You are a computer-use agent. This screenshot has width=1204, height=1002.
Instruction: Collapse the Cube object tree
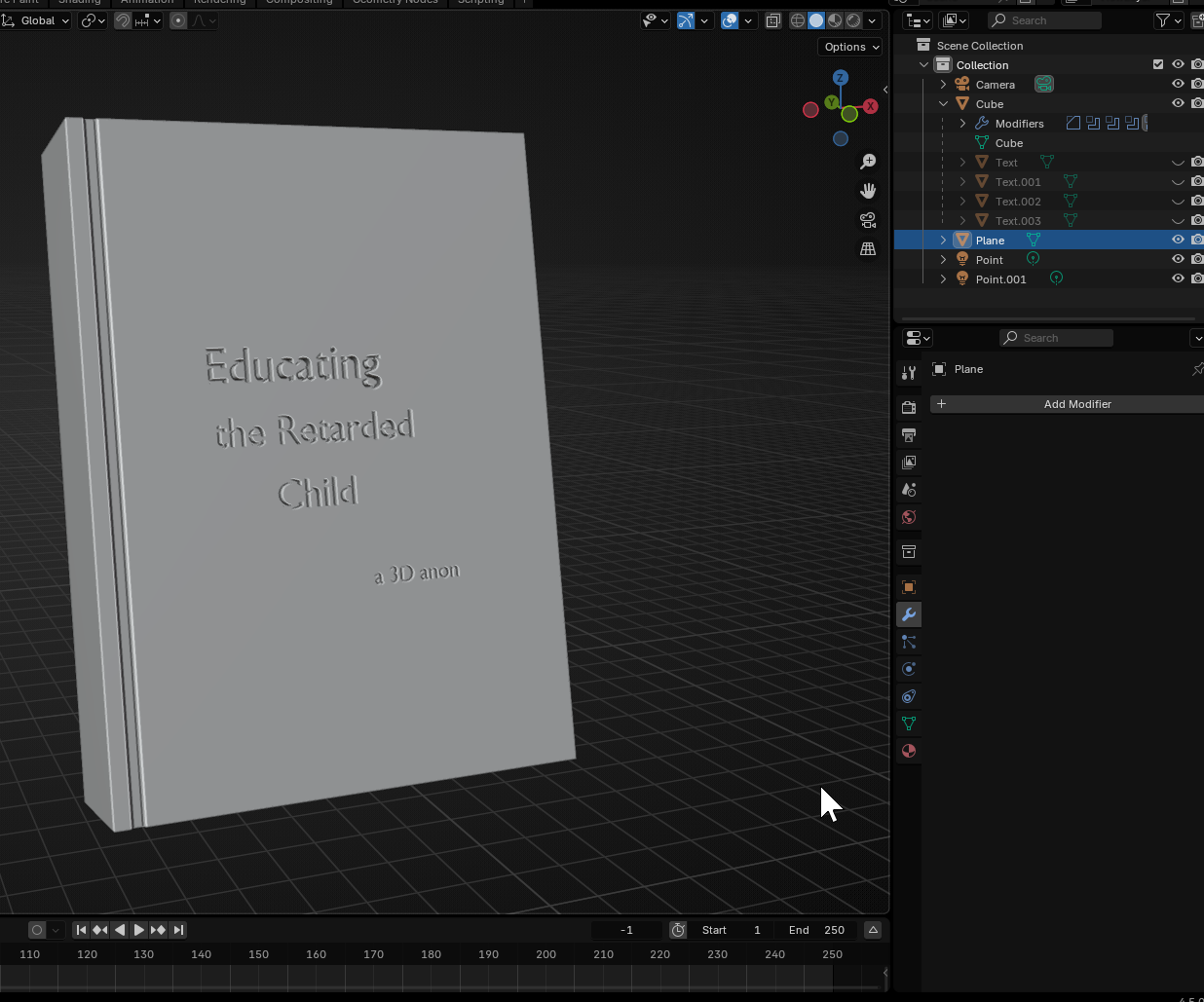point(943,104)
